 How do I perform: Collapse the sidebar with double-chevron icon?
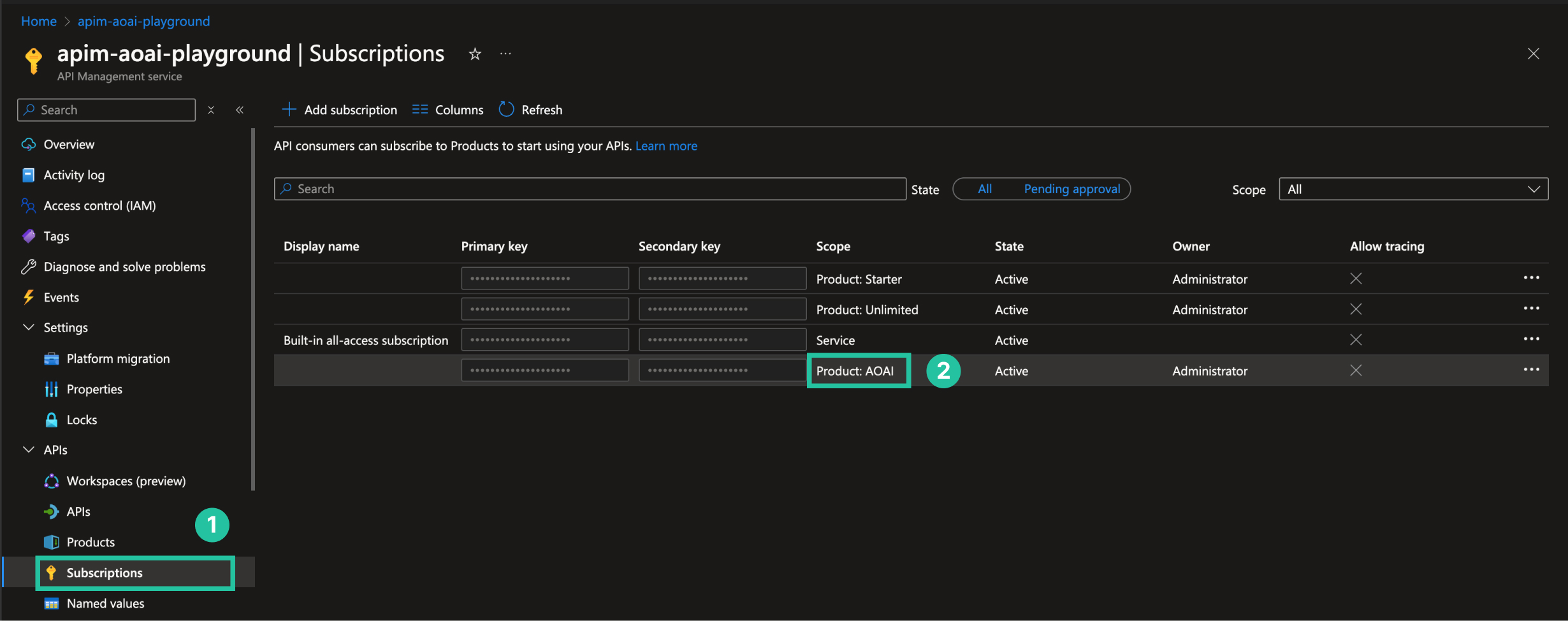[x=240, y=110]
